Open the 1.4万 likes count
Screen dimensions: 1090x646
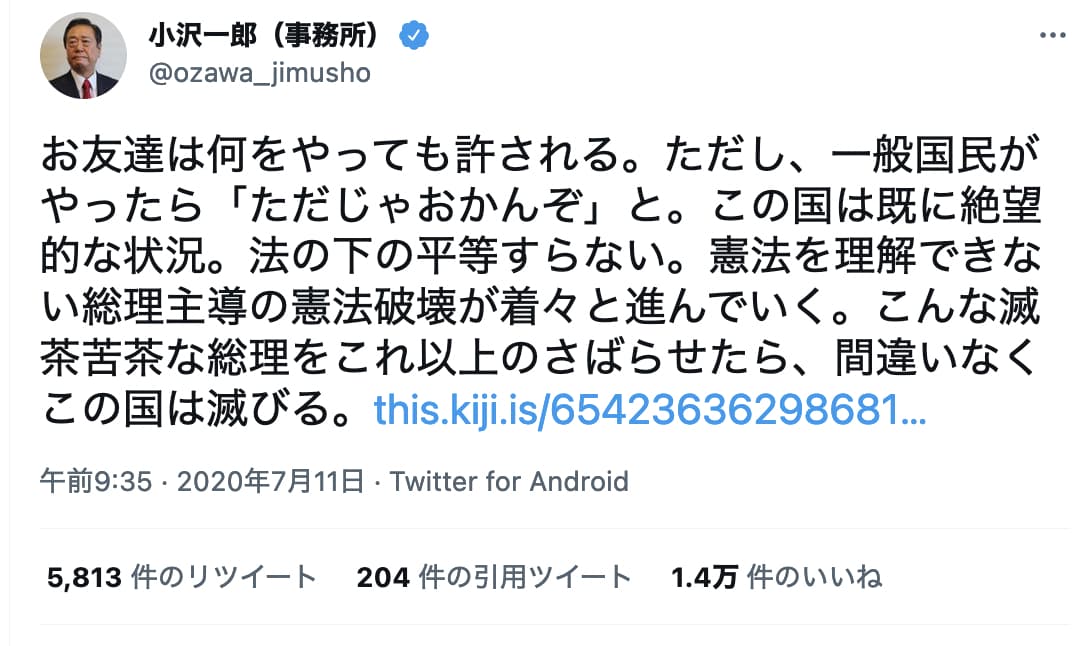coord(704,577)
